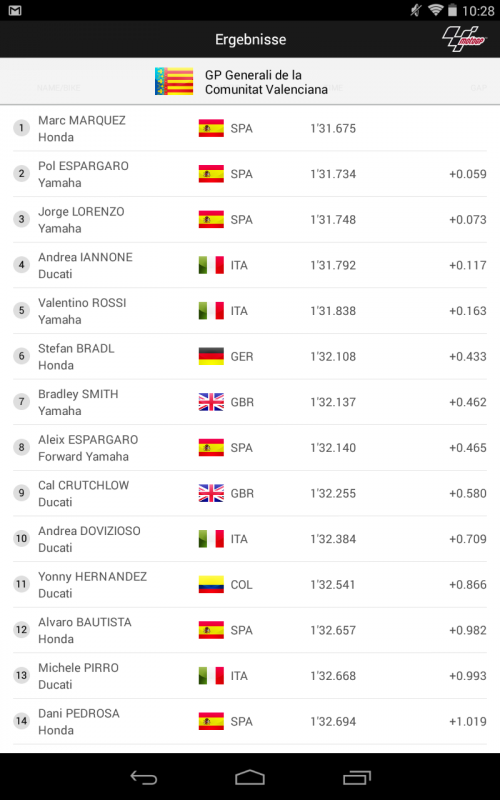This screenshot has width=500, height=800.
Task: Tap the MotoGP logo in header
Action: coord(464,39)
